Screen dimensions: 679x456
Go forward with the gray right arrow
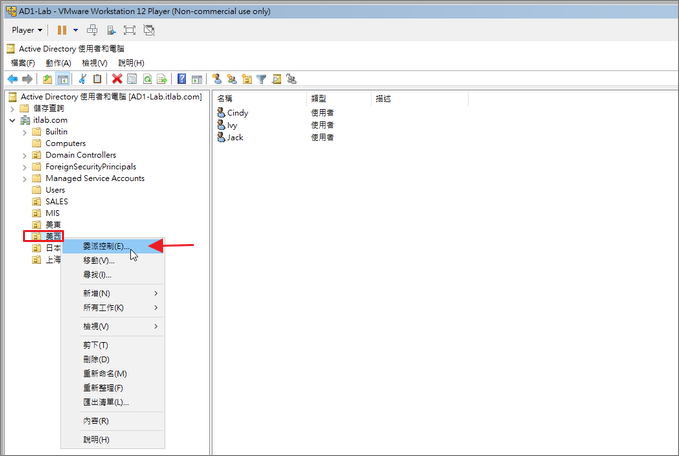[x=27, y=79]
